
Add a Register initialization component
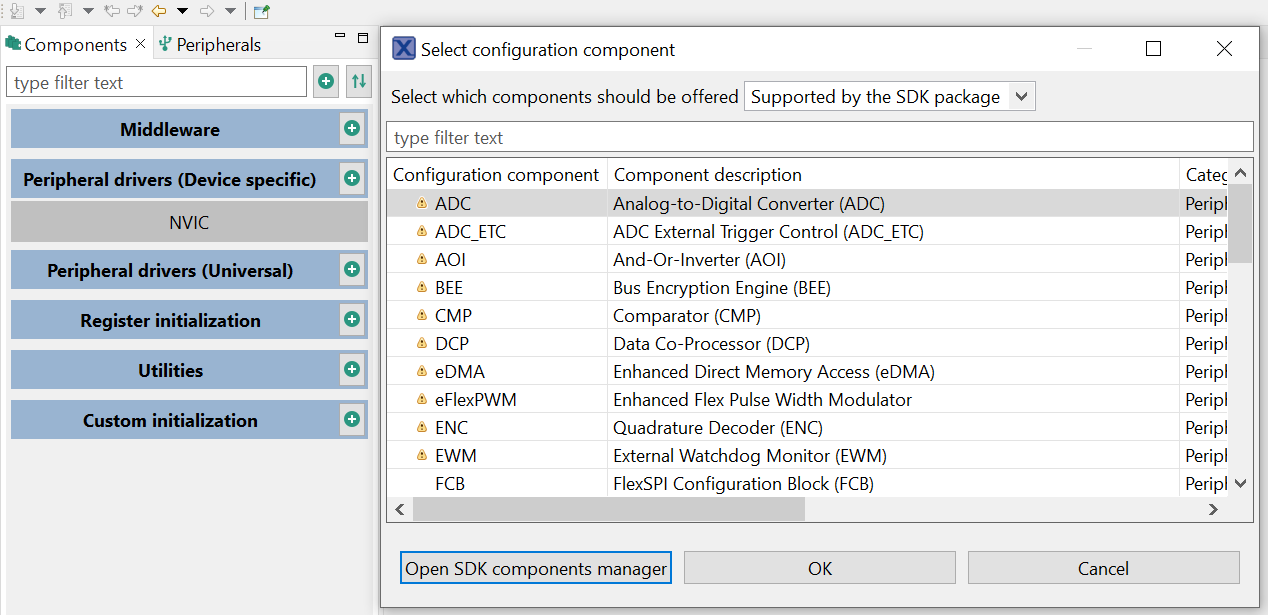352,320
